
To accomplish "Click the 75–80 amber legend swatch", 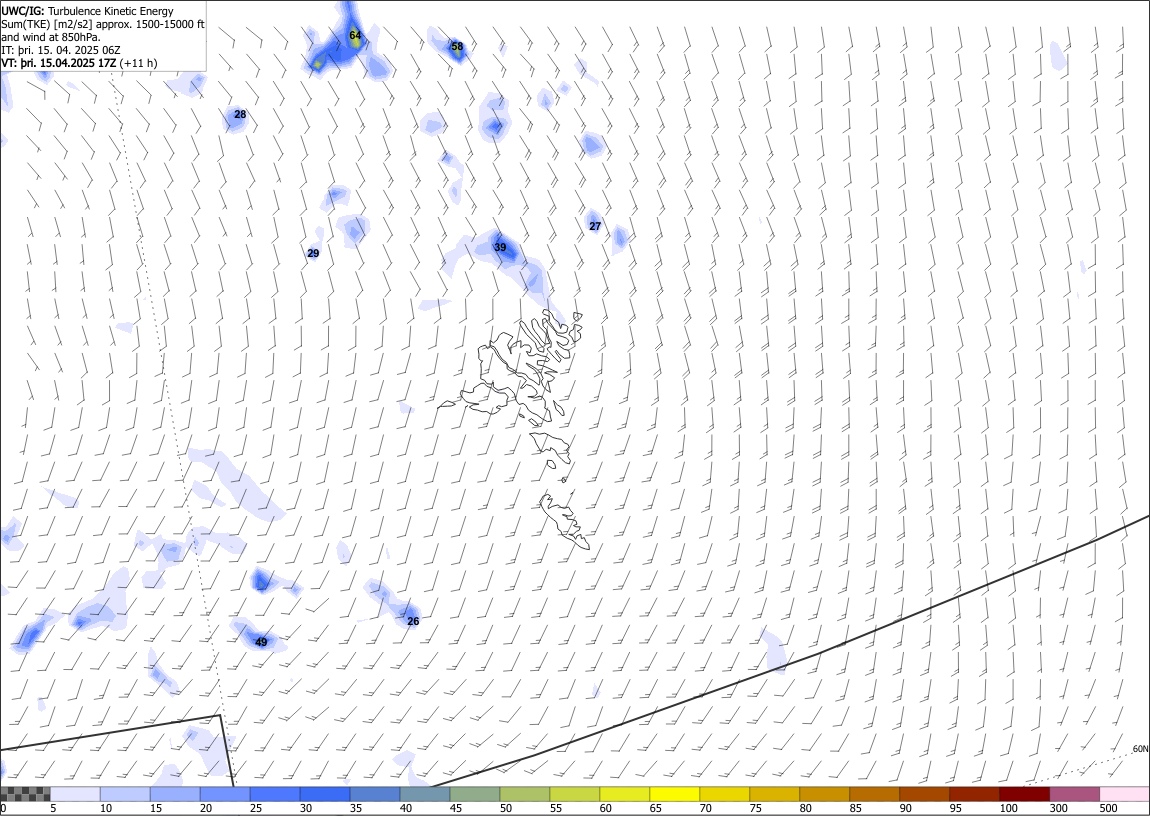I will coord(774,794).
